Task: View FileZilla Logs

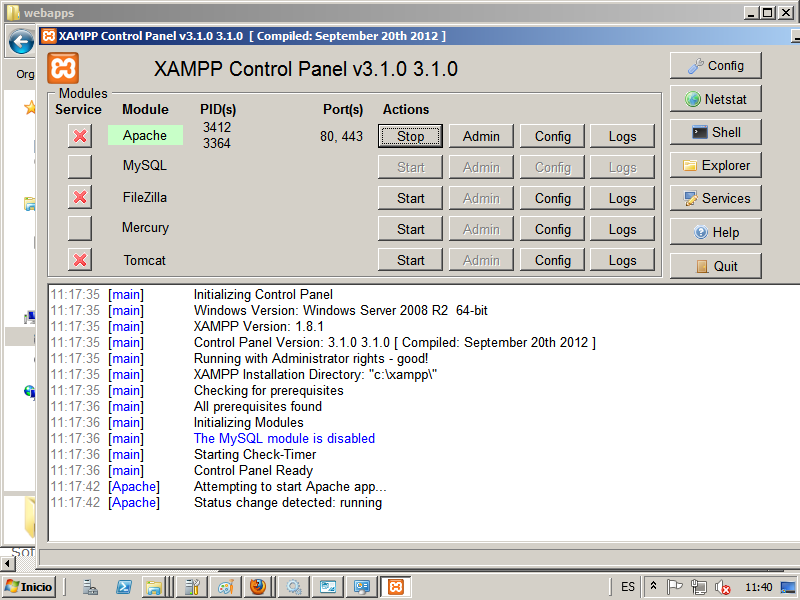Action: coord(622,198)
